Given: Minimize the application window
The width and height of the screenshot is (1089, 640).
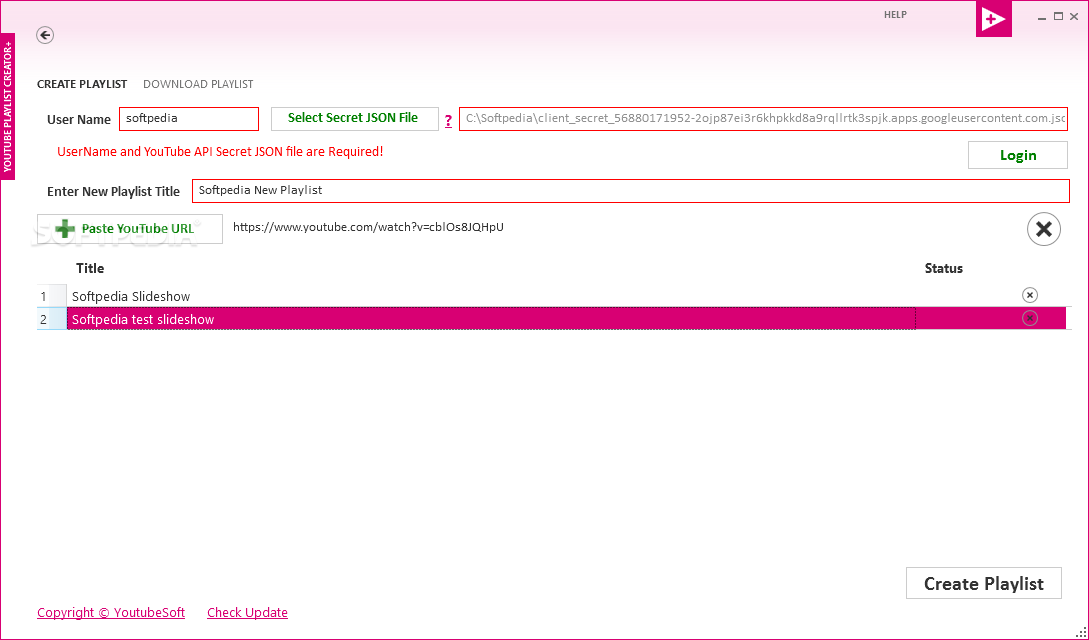Looking at the screenshot, I should click(1042, 17).
